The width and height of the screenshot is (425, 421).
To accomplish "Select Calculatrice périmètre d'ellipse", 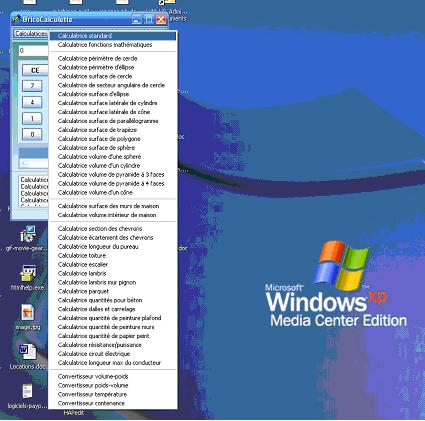I will [113, 67].
